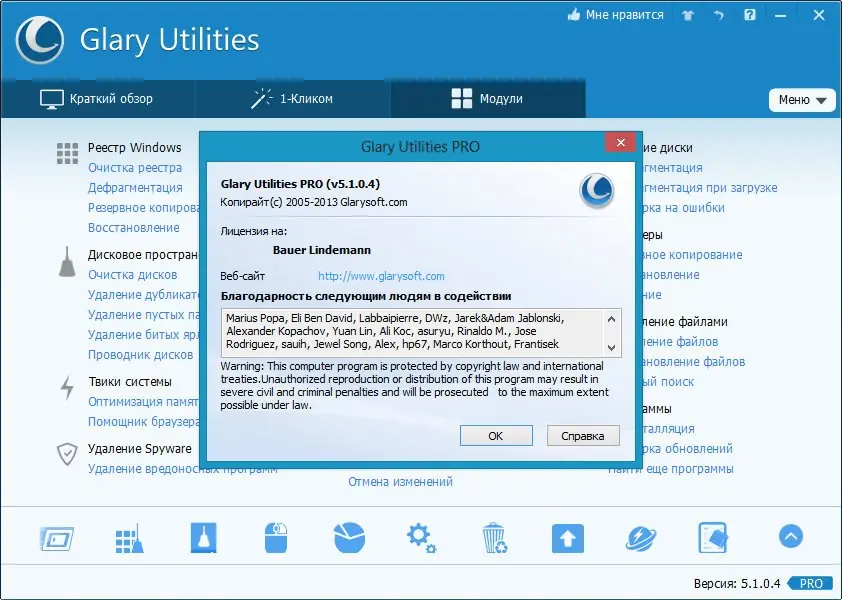Viewport: 842px width, 600px height.
Task: Click the Warning copyright notice text
Action: point(415,386)
